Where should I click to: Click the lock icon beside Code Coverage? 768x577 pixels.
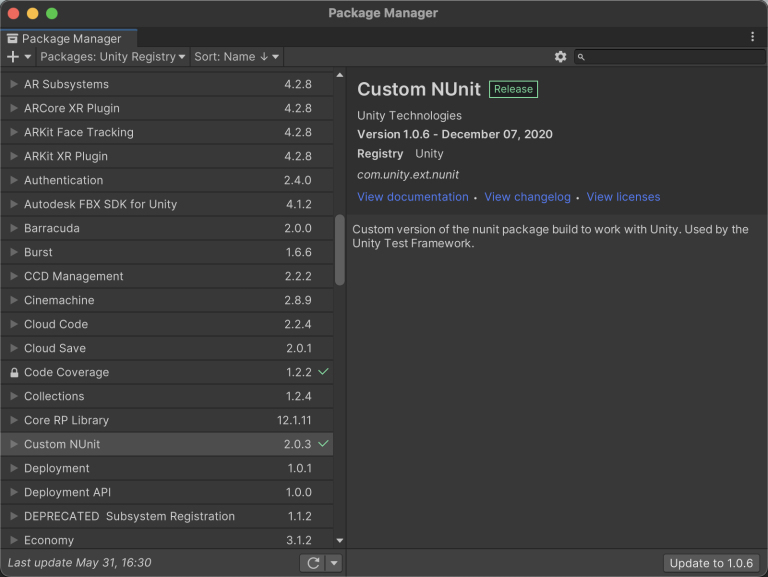pyautogui.click(x=14, y=372)
